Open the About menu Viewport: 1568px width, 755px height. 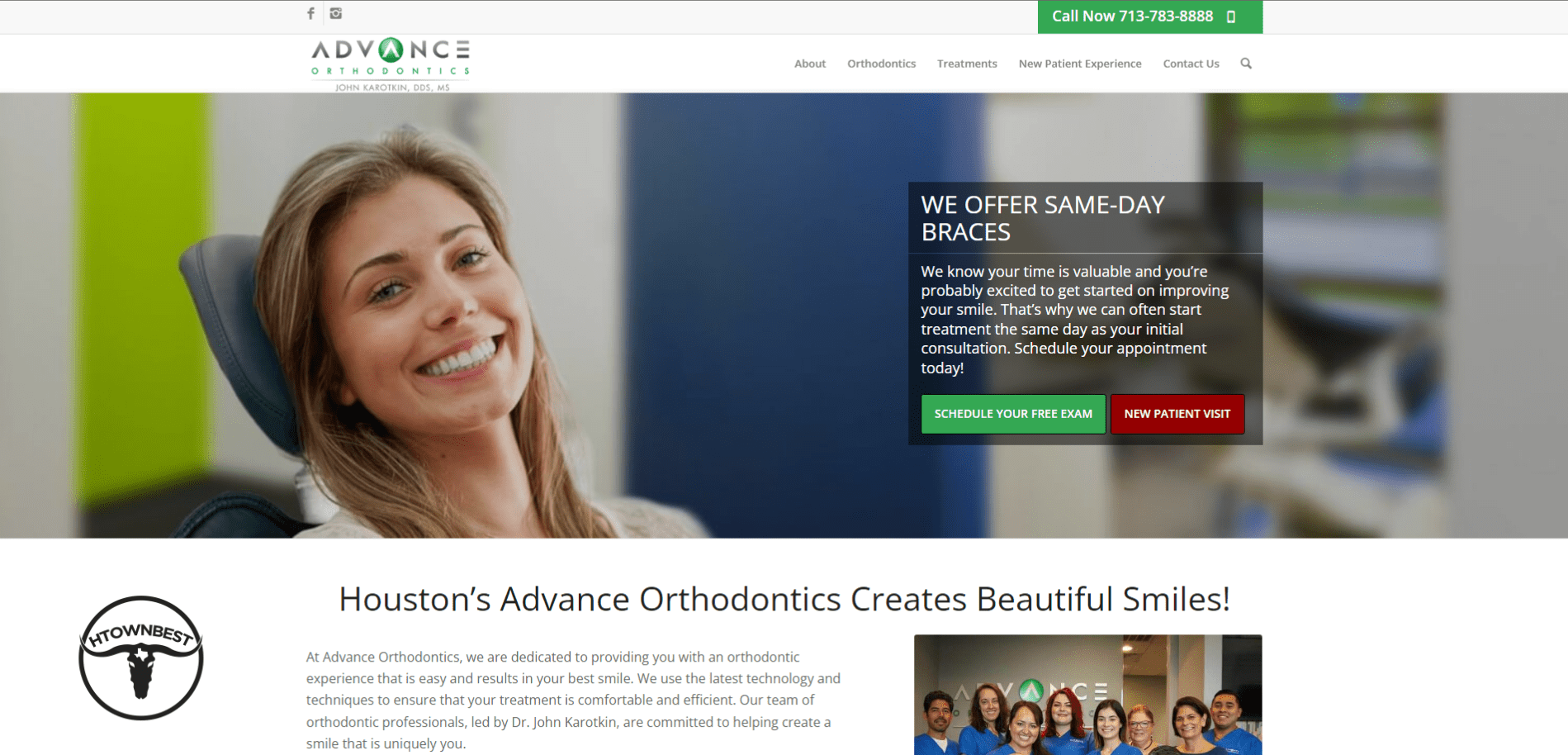[x=810, y=64]
